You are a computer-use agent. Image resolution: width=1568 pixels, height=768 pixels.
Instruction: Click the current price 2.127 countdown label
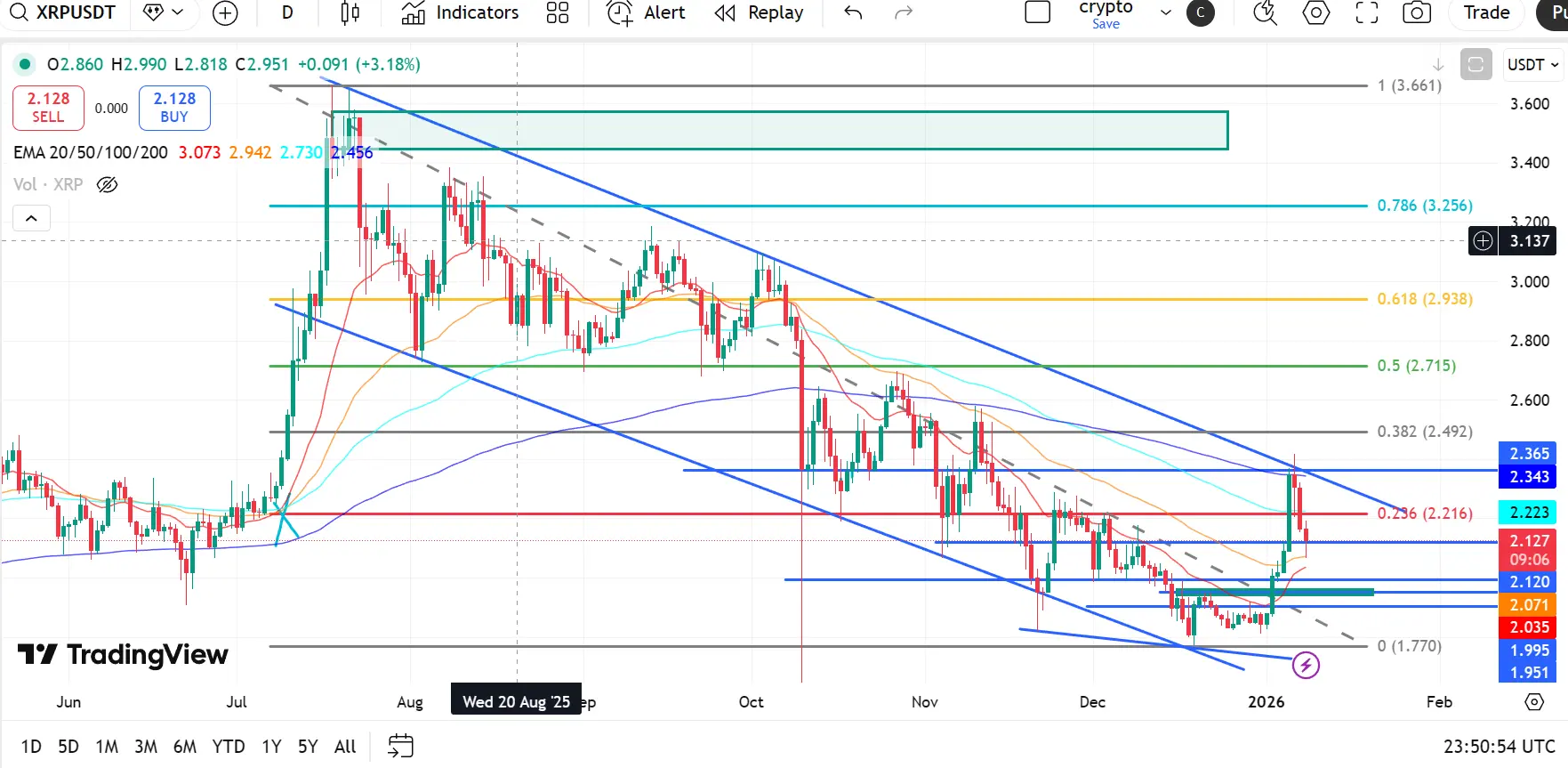[1530, 550]
